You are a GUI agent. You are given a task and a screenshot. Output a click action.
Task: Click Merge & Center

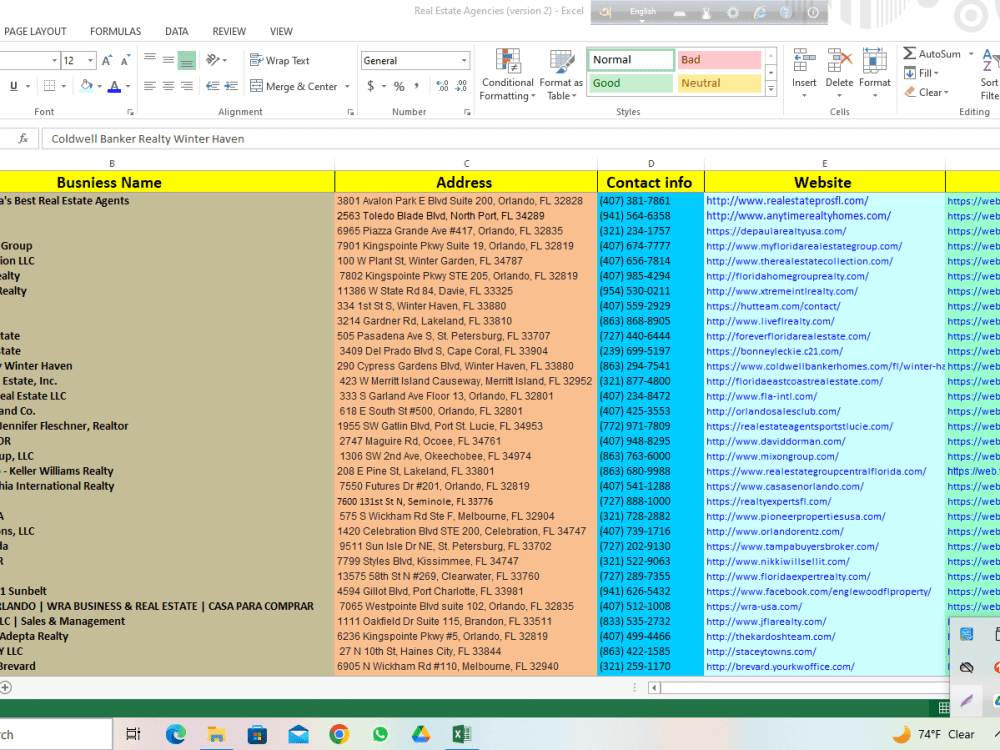pyautogui.click(x=294, y=86)
